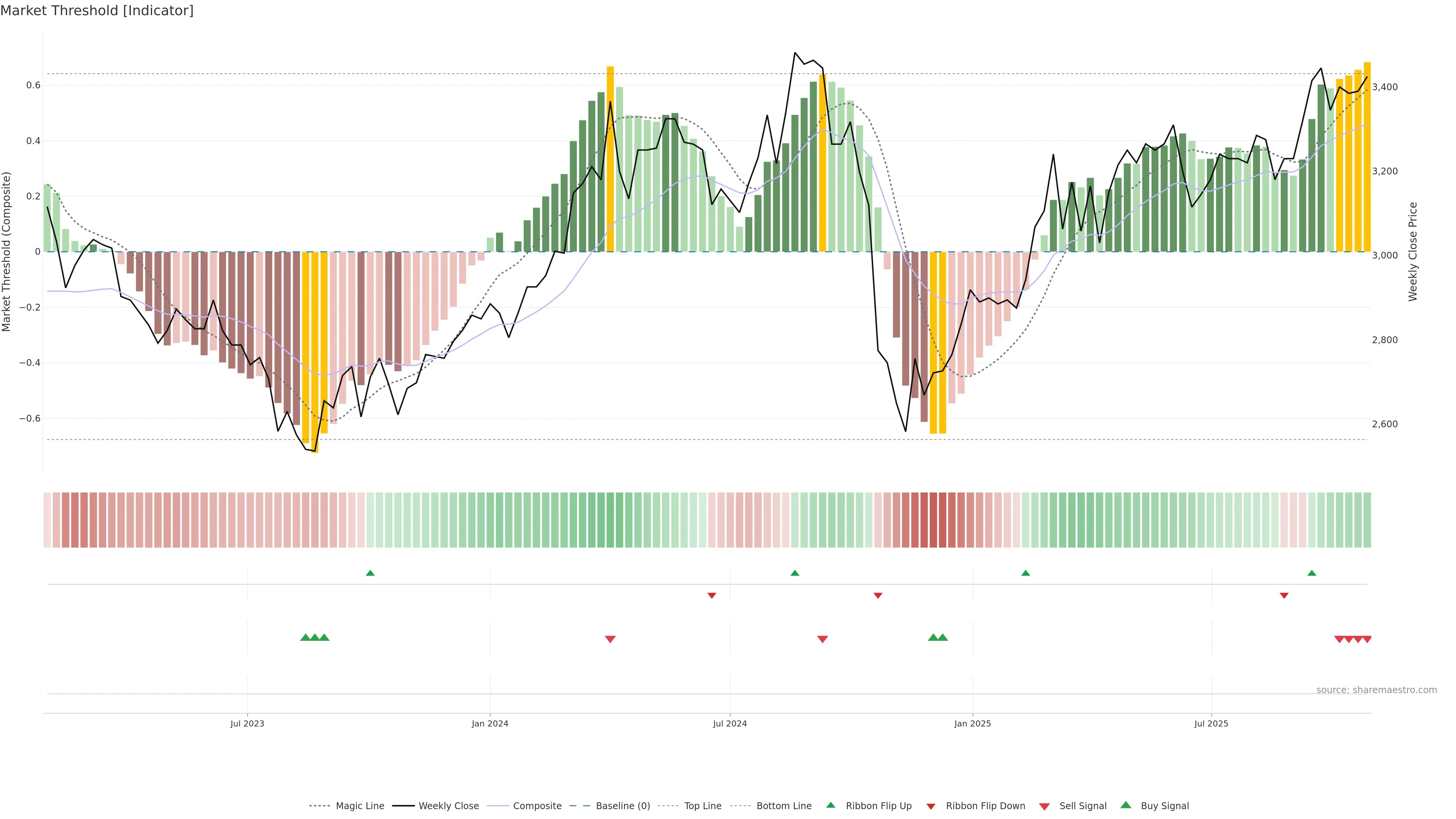This screenshot has width=1456, height=819.
Task: Click the first Ribbon Flip Up marker in late 2023
Action: (370, 573)
